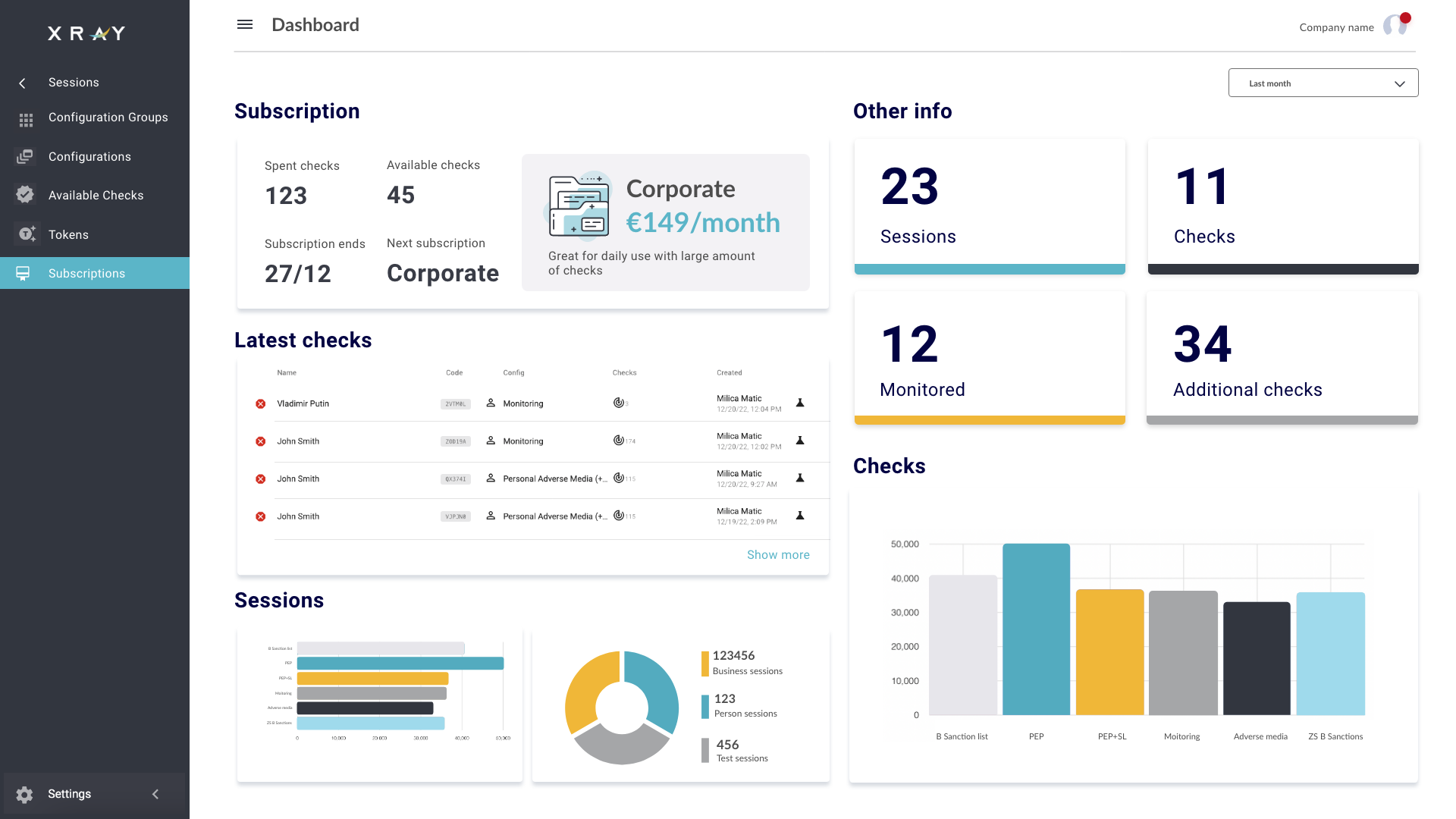
Task: Open Settings at the bottom left
Action: [x=69, y=793]
